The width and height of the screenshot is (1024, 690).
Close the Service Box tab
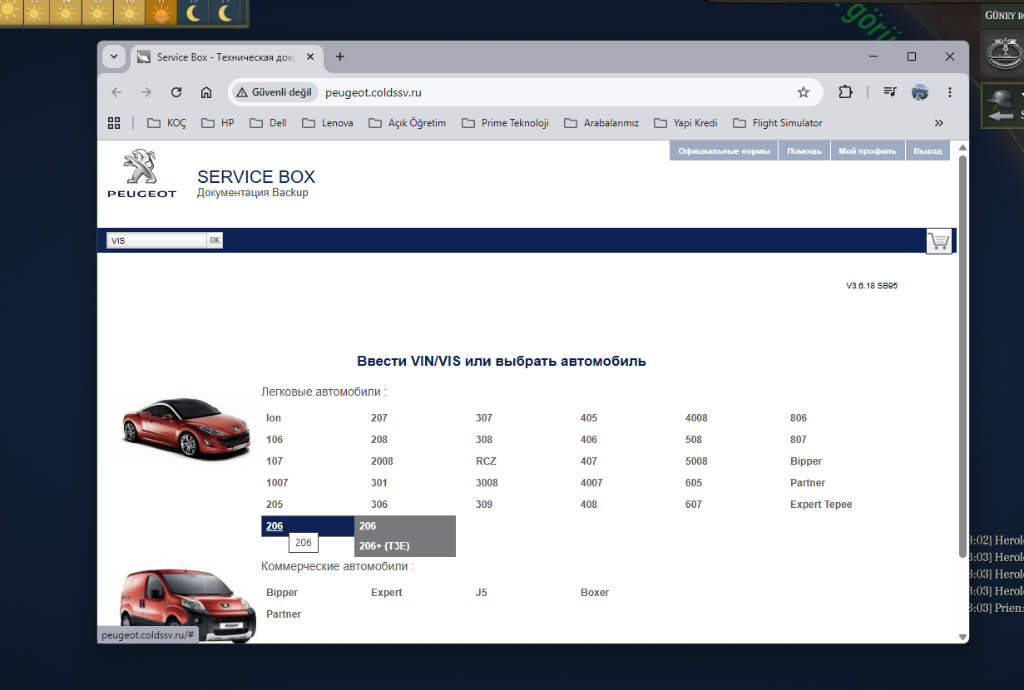[x=310, y=57]
